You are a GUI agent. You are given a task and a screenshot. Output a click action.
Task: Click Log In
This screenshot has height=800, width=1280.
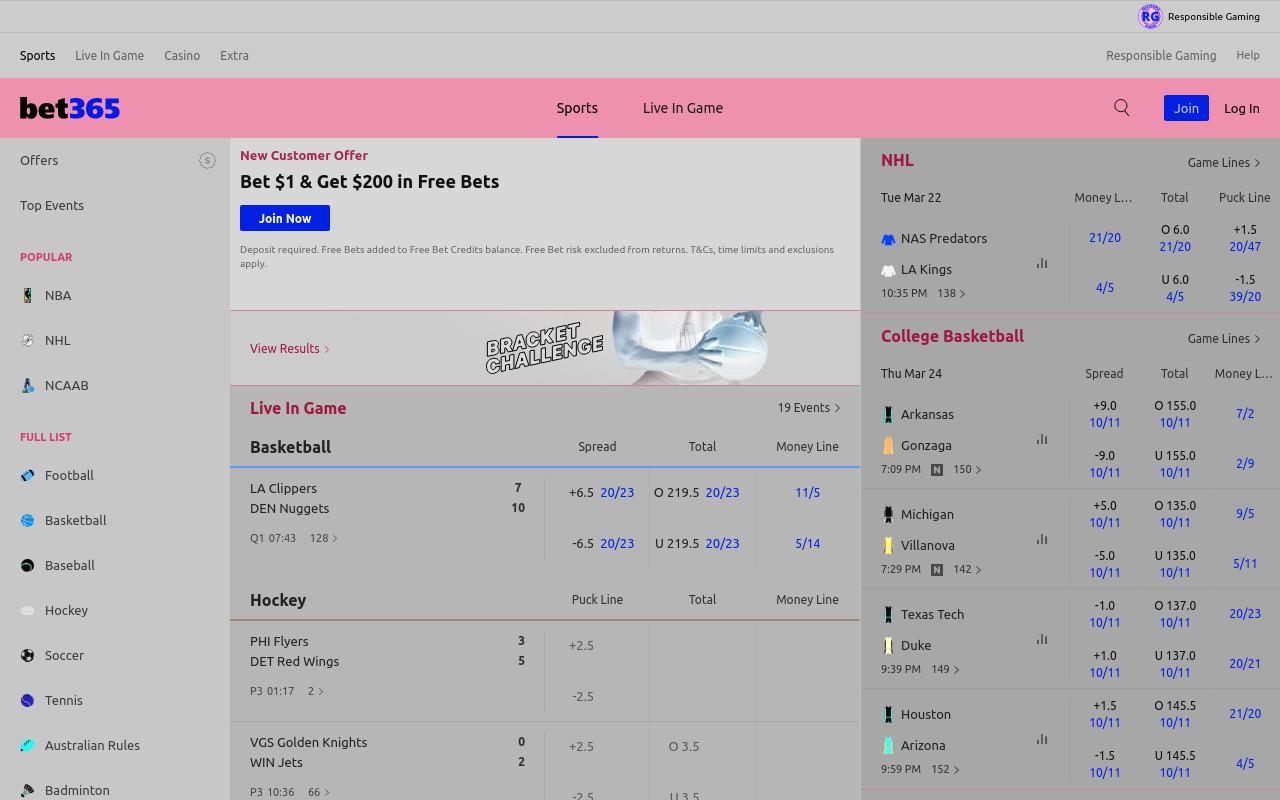pos(1242,108)
